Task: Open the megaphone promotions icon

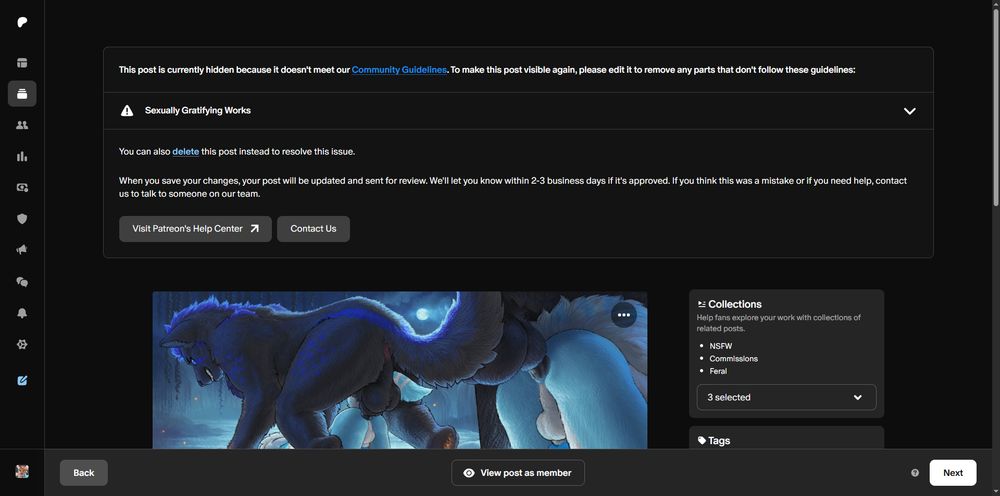Action: coord(22,250)
